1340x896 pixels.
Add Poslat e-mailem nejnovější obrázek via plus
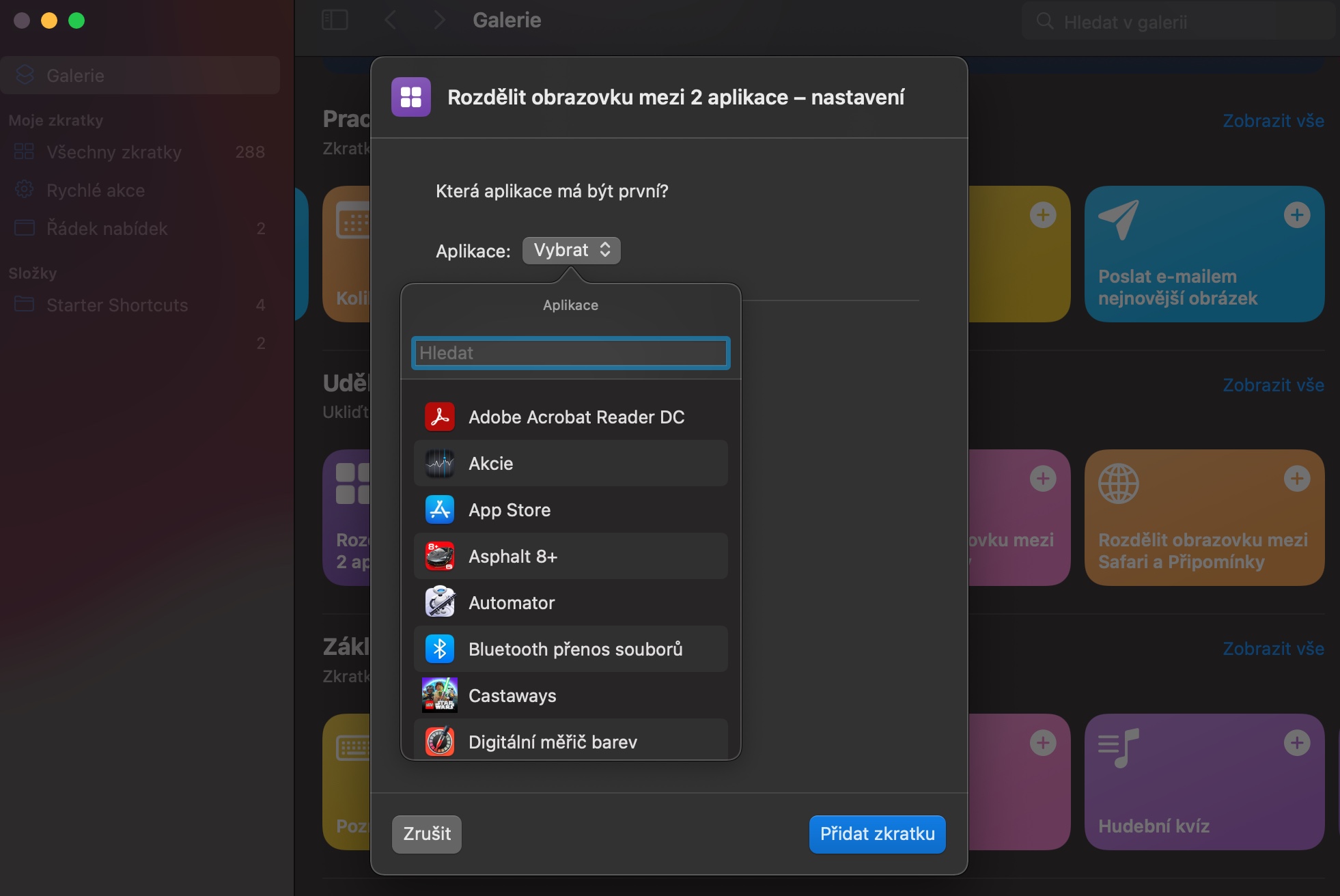click(x=1296, y=215)
